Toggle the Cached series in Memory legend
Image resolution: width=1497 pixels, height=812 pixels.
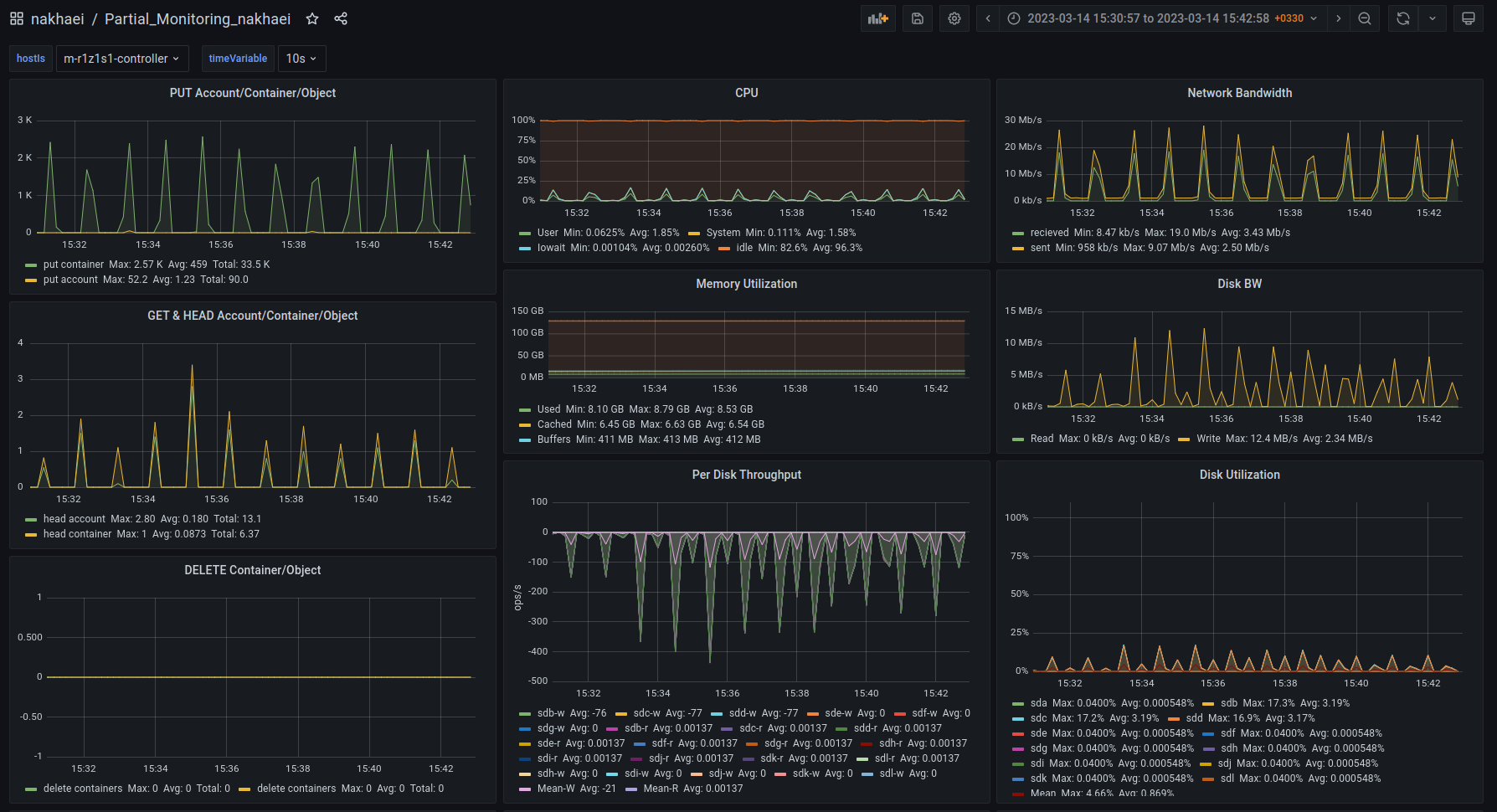point(554,424)
